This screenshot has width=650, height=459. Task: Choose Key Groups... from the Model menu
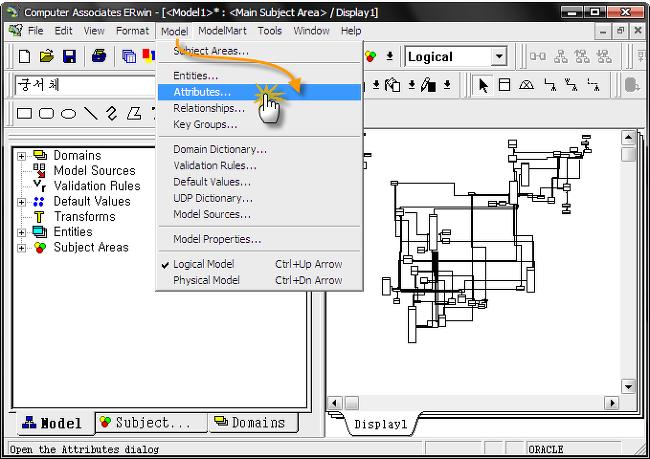[x=259, y=124]
